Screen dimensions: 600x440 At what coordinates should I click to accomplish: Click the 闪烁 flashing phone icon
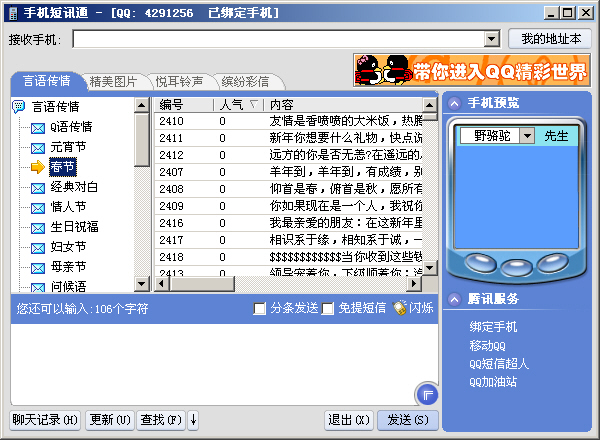tap(399, 308)
